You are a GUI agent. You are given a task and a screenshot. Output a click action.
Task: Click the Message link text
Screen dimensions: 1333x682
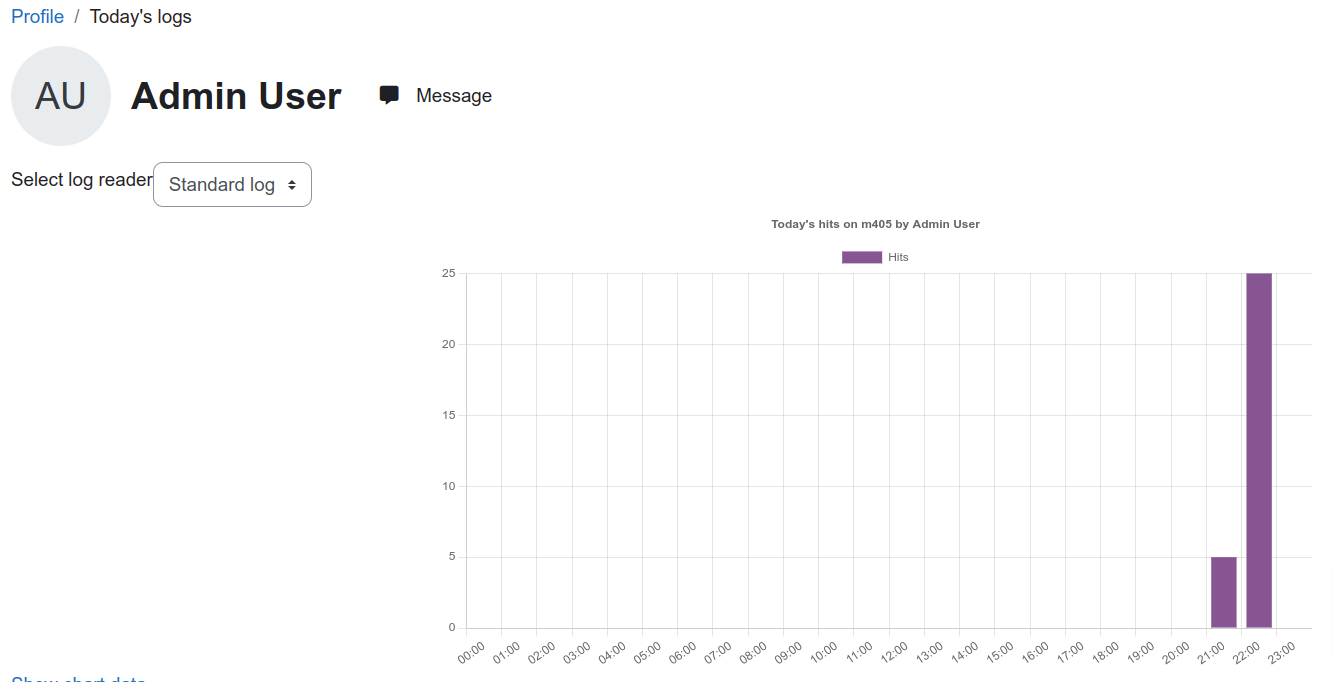point(454,96)
